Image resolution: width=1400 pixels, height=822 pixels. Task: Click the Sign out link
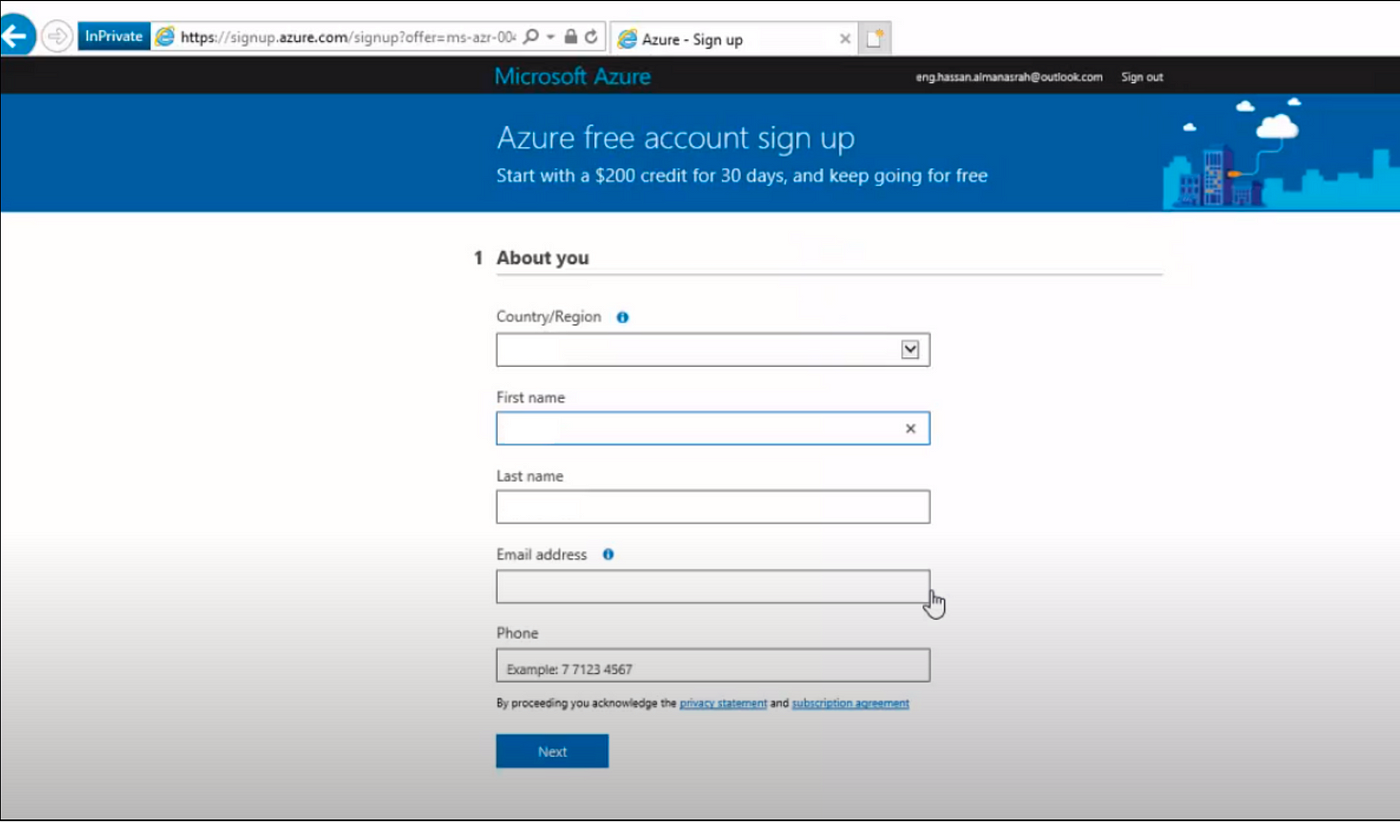[1142, 77]
